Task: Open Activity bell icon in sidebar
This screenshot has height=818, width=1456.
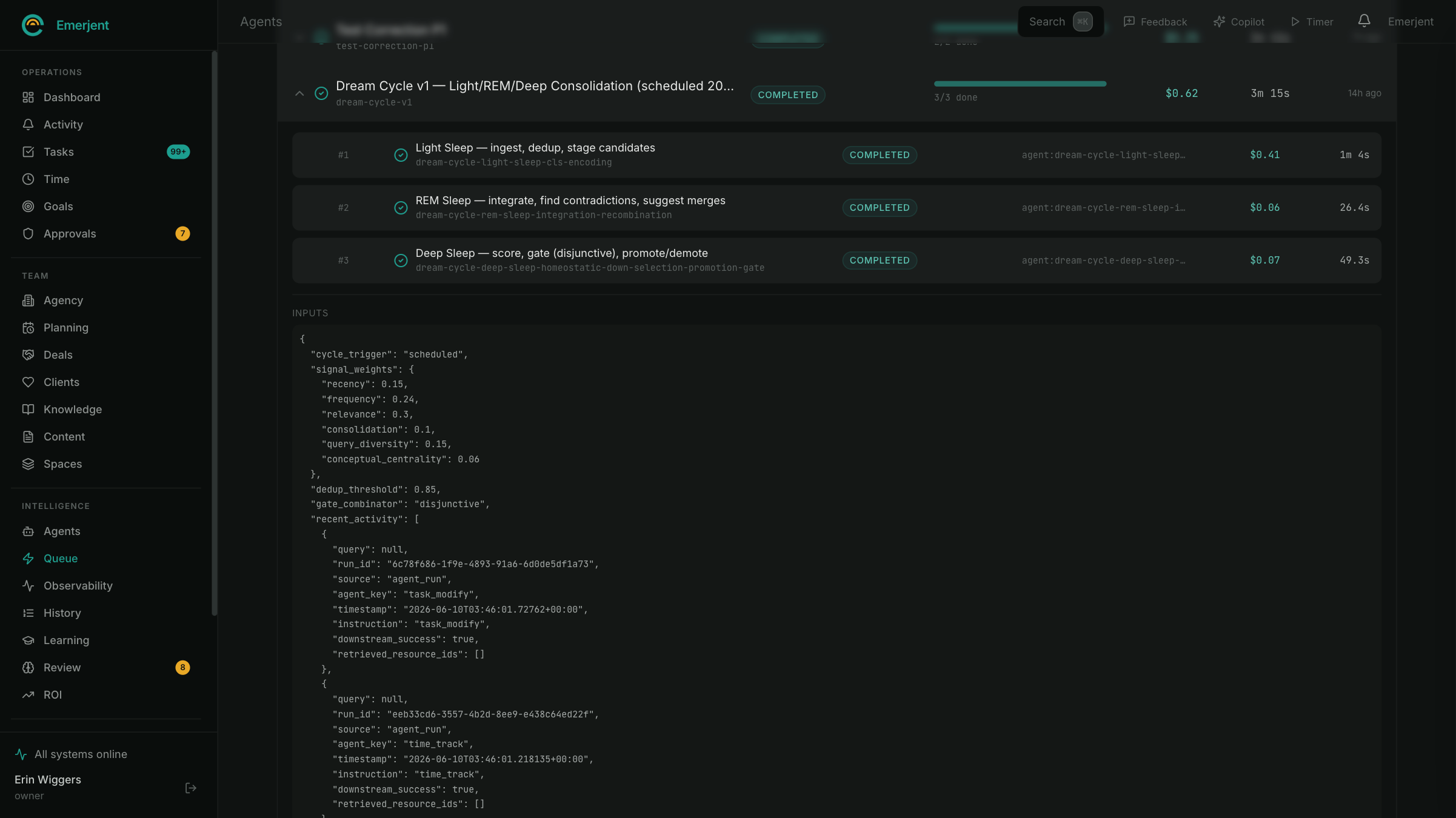Action: pos(28,124)
